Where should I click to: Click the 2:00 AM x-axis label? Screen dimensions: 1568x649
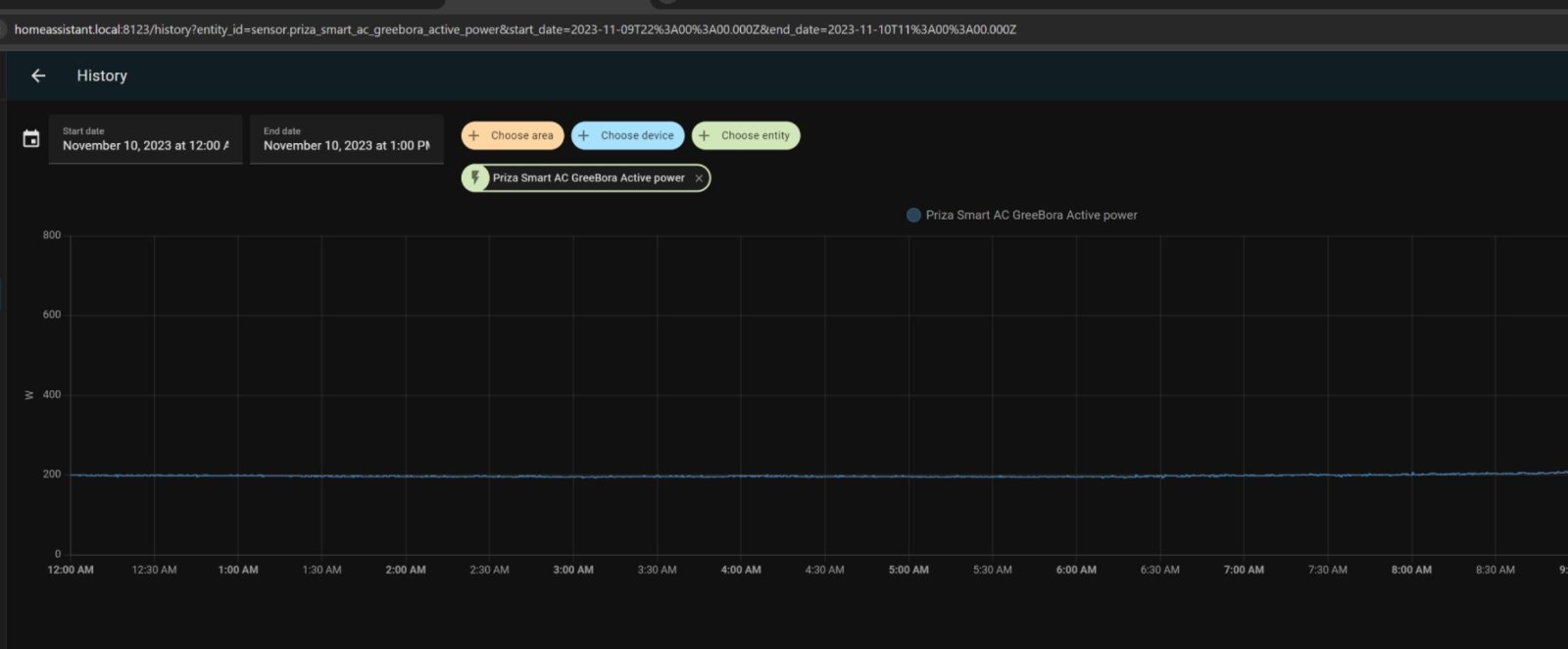(406, 570)
